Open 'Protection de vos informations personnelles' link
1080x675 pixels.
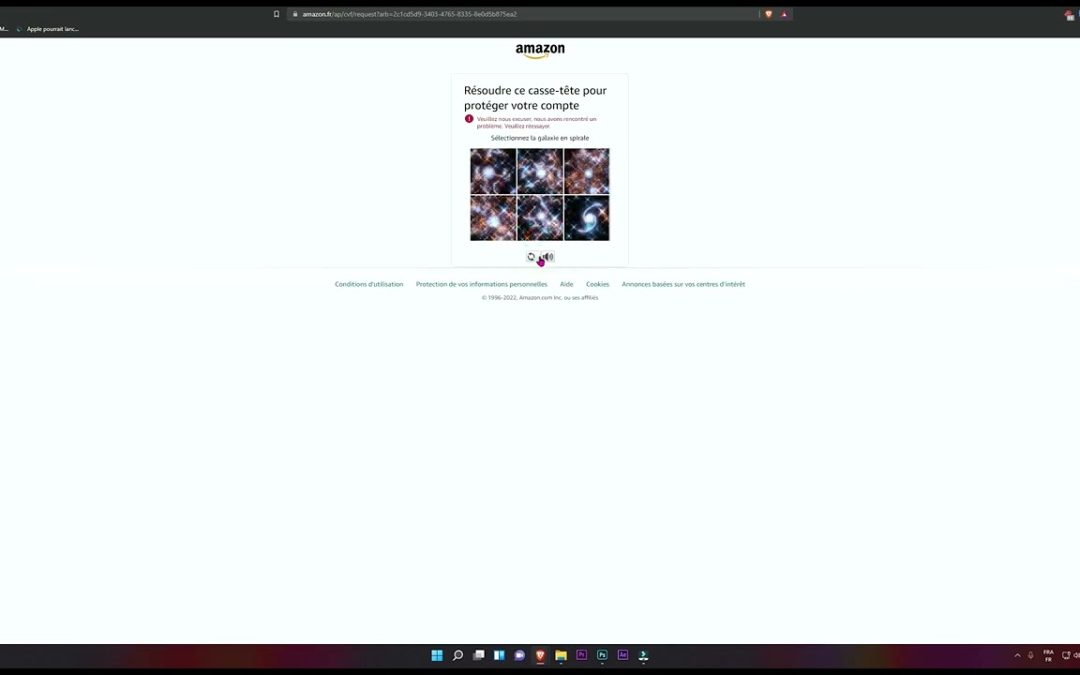481,284
